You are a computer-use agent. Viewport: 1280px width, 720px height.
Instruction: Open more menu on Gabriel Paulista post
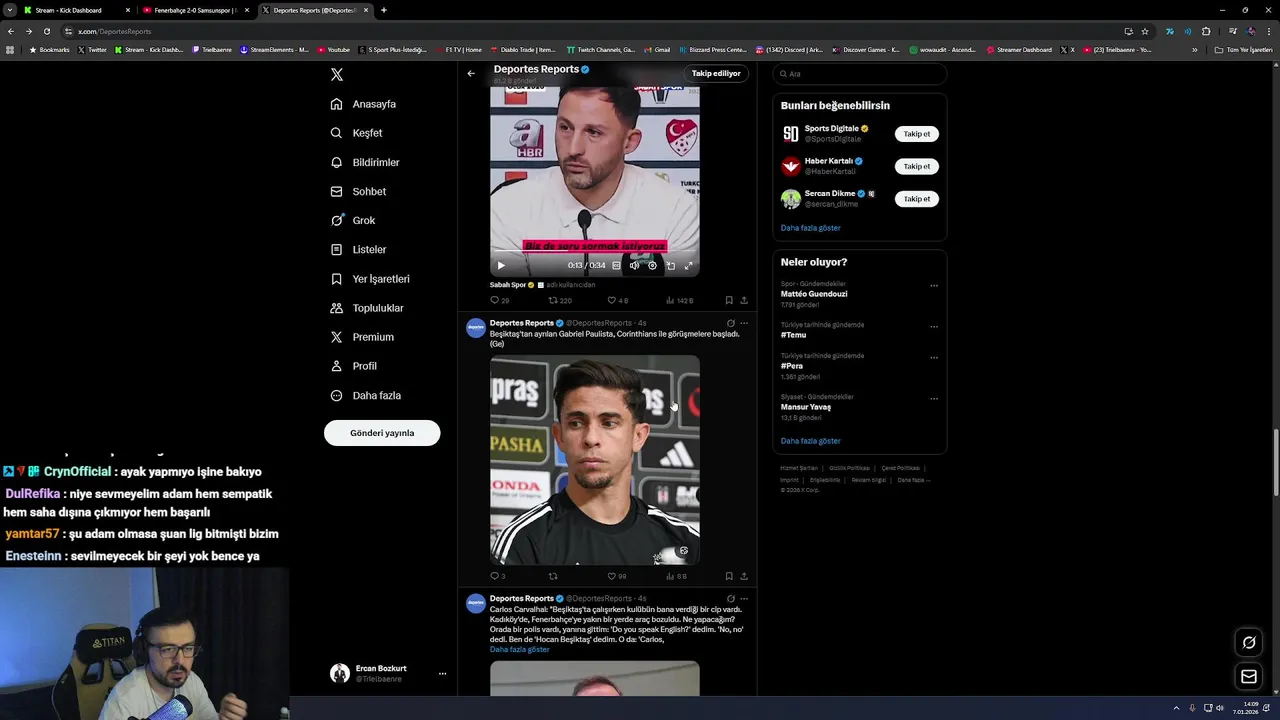coord(743,323)
